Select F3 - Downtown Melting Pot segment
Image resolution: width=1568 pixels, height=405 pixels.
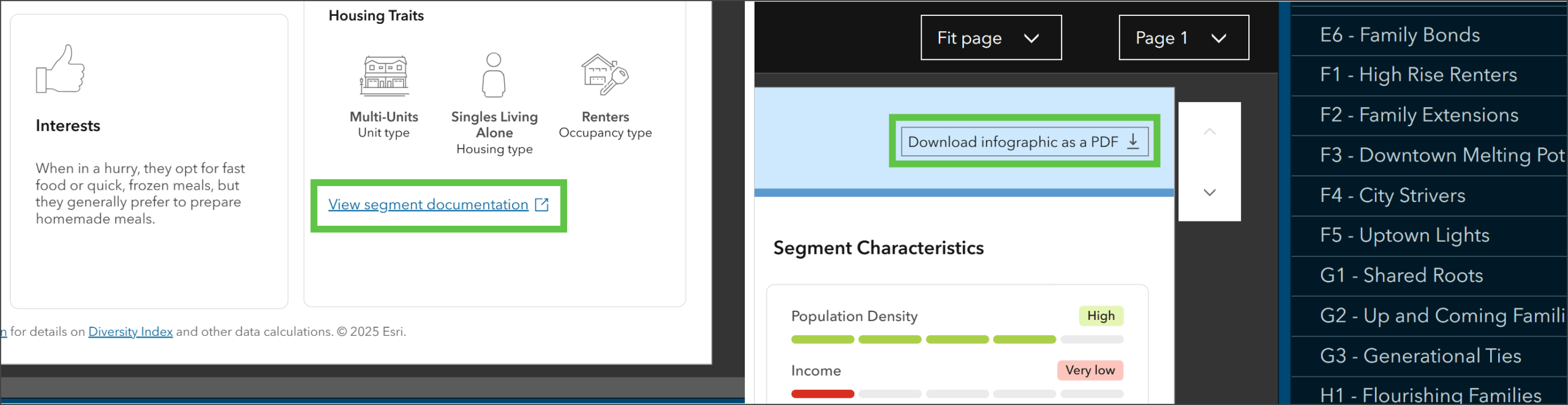(x=1441, y=155)
